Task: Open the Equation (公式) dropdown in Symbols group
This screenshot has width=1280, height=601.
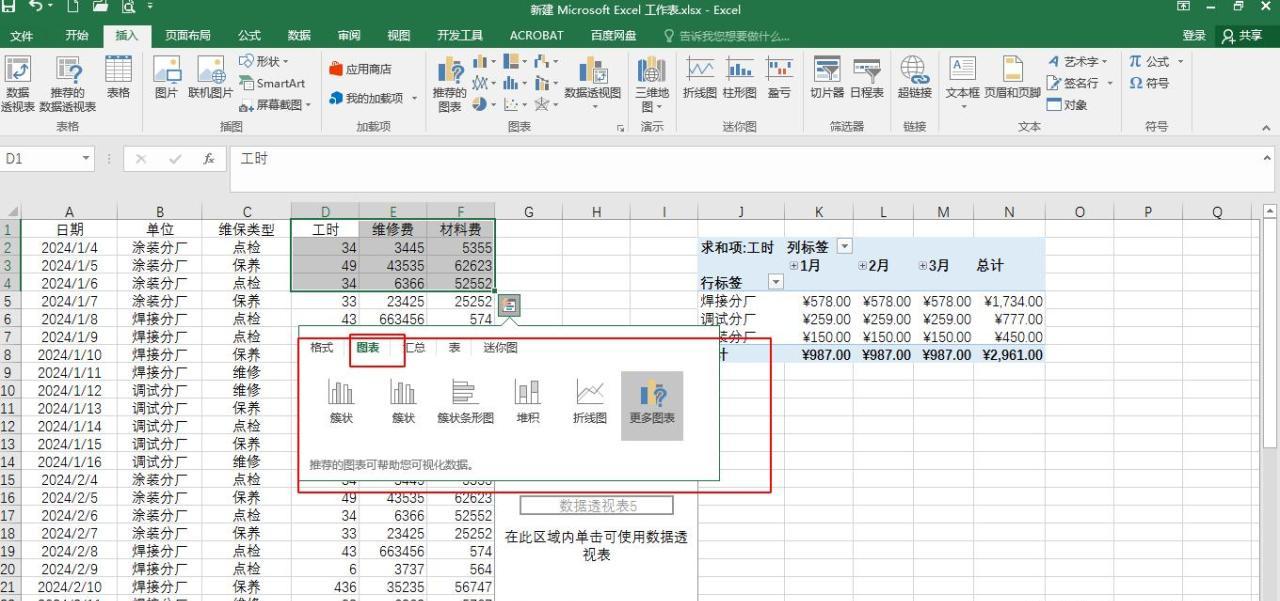Action: coord(1156,61)
